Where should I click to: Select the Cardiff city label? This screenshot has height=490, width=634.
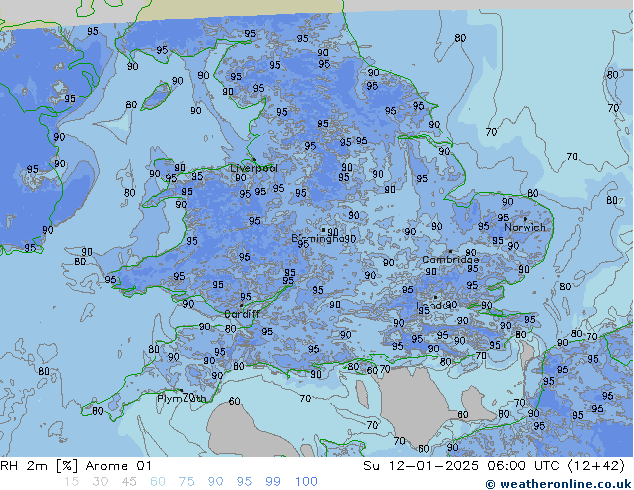[x=242, y=314]
